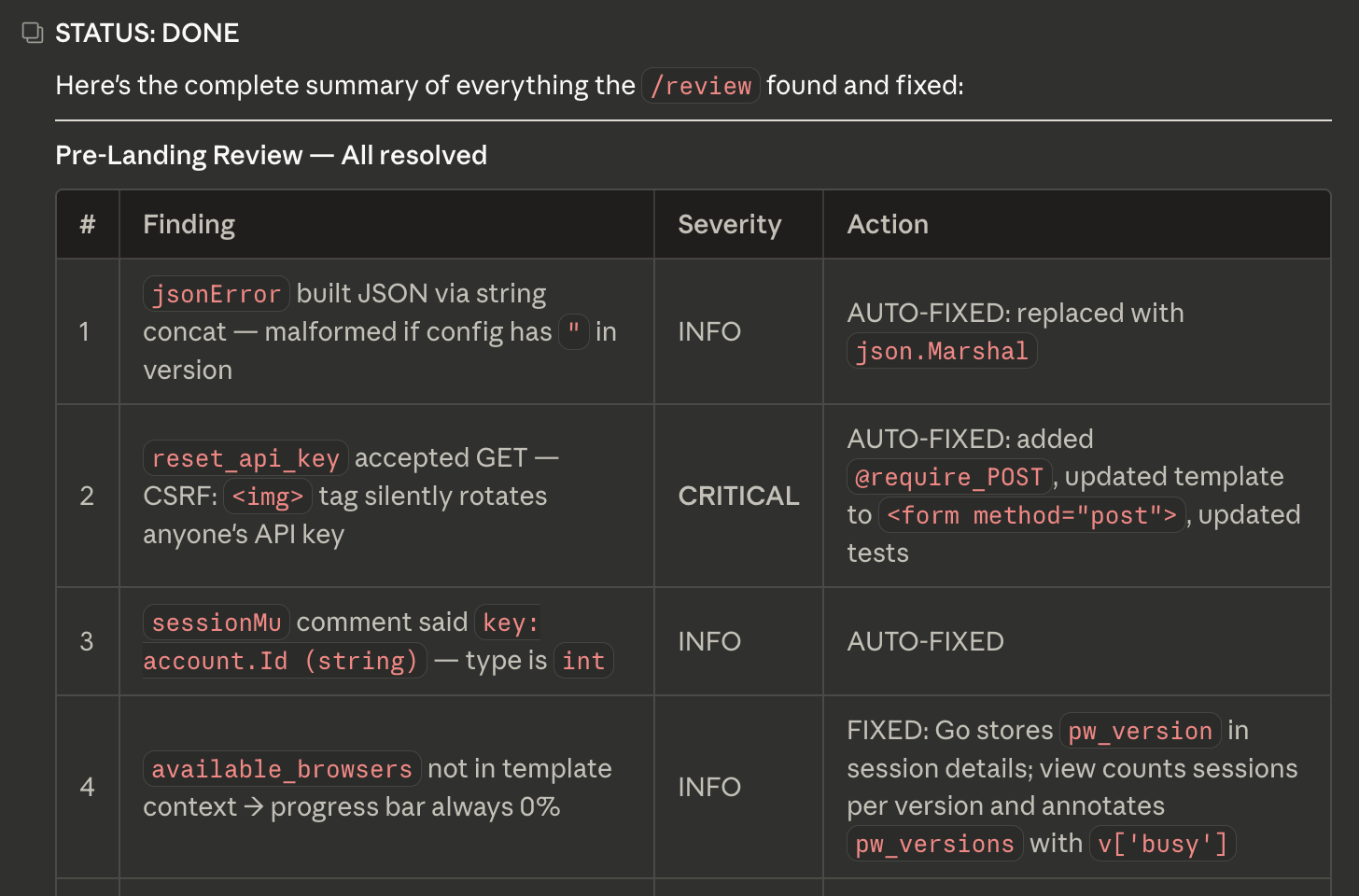Screen dimensions: 1359x896
Task: Click the pw_version code chip
Action: tap(1140, 731)
